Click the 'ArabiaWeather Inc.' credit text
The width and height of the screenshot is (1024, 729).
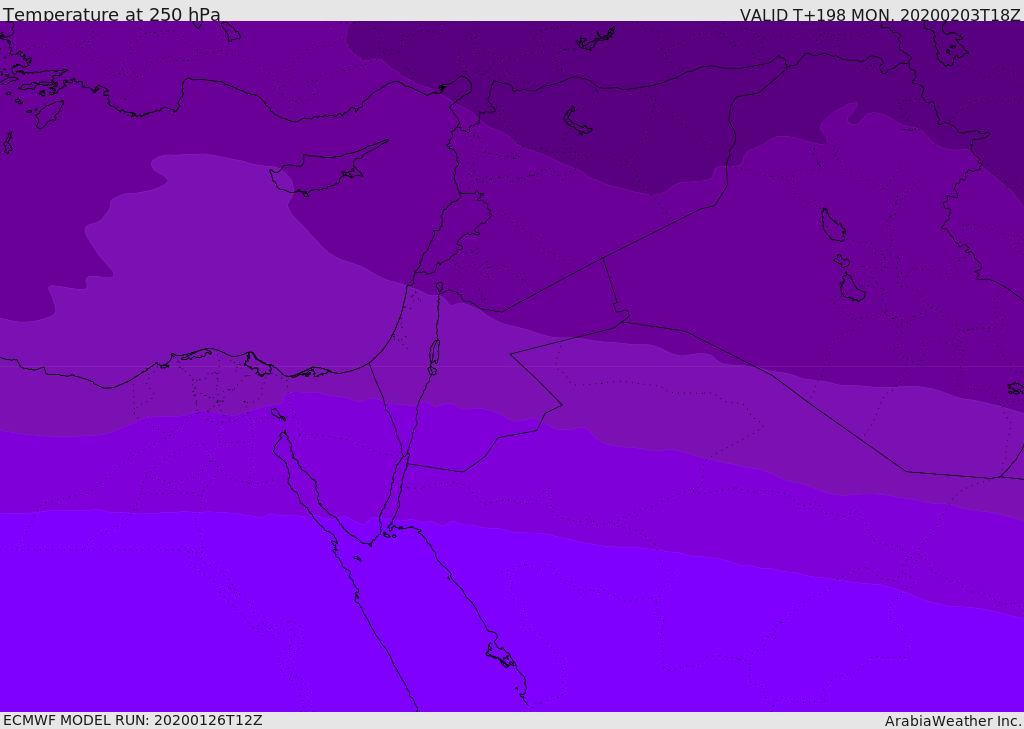pos(953,721)
